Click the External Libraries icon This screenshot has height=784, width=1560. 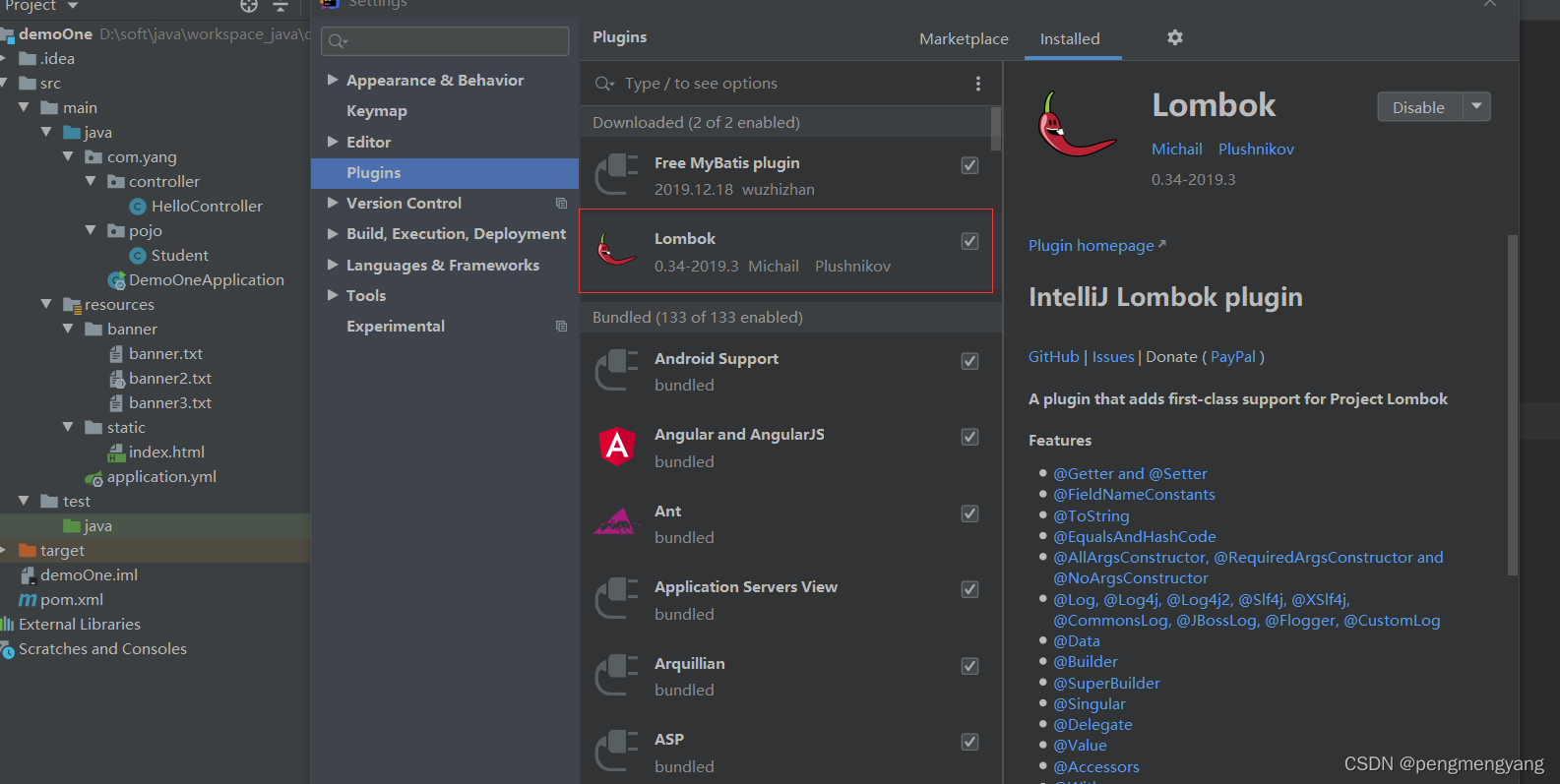[x=8, y=625]
